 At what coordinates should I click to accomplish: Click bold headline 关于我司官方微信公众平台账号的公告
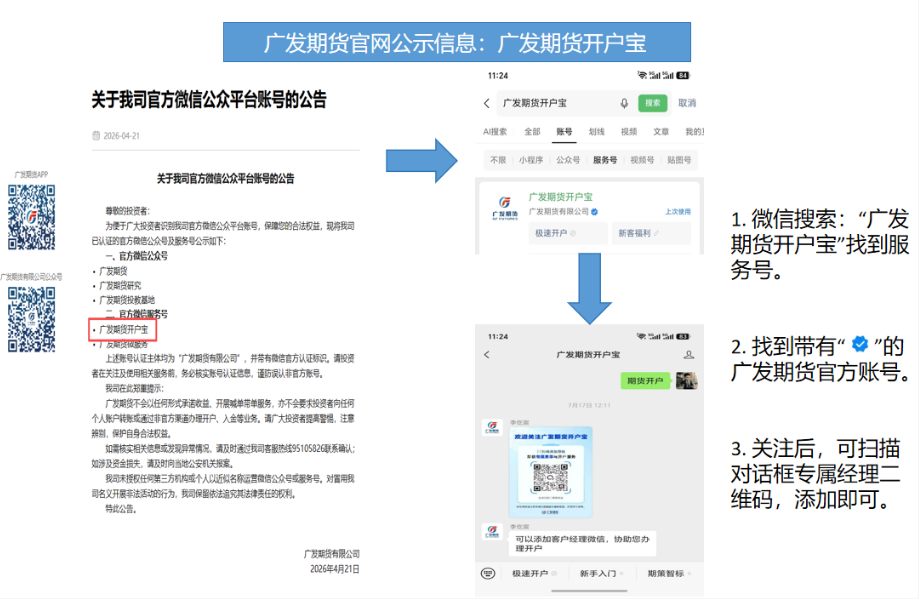tap(209, 100)
